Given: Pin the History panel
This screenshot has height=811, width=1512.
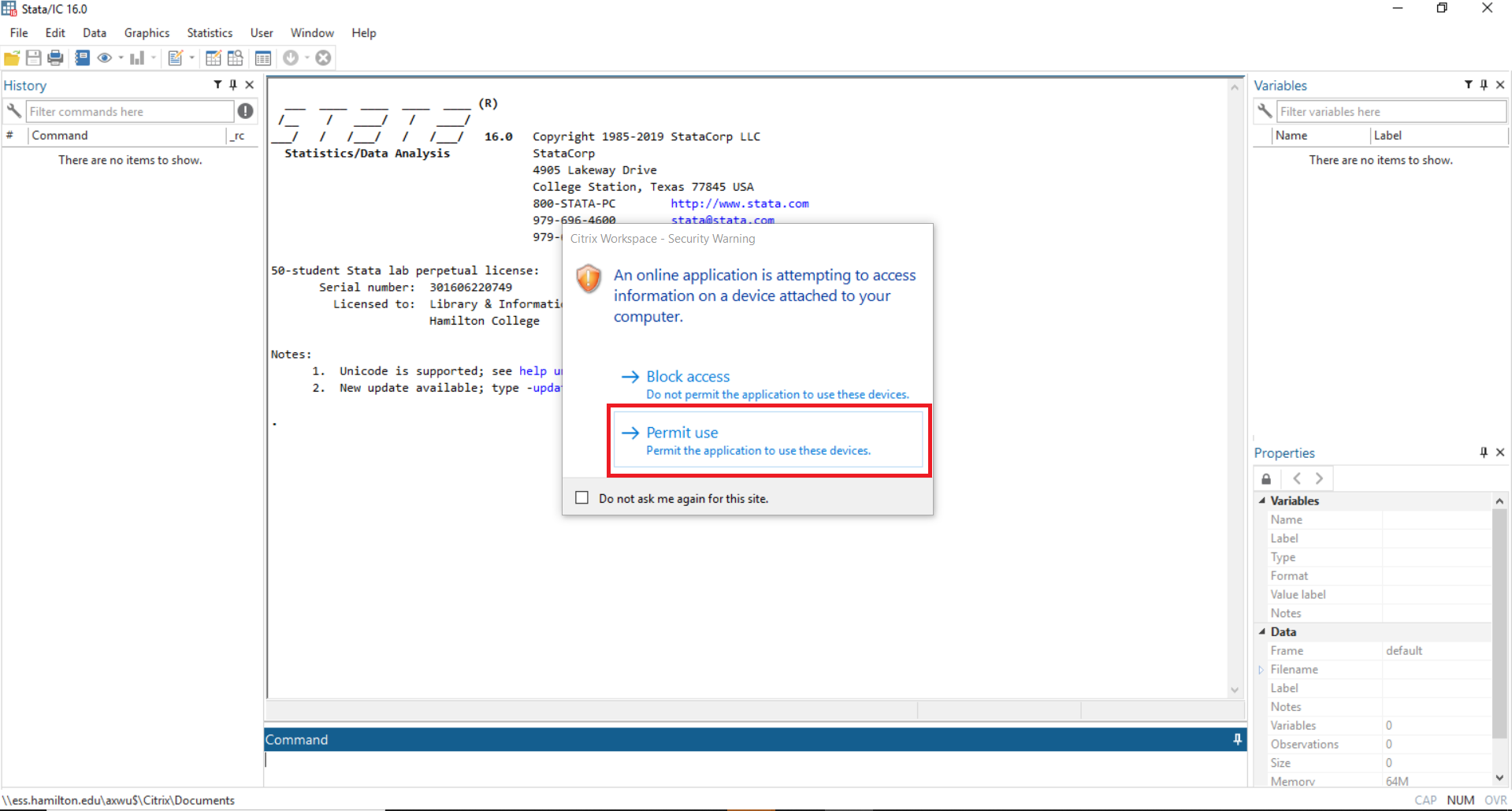Looking at the screenshot, I should click(233, 84).
